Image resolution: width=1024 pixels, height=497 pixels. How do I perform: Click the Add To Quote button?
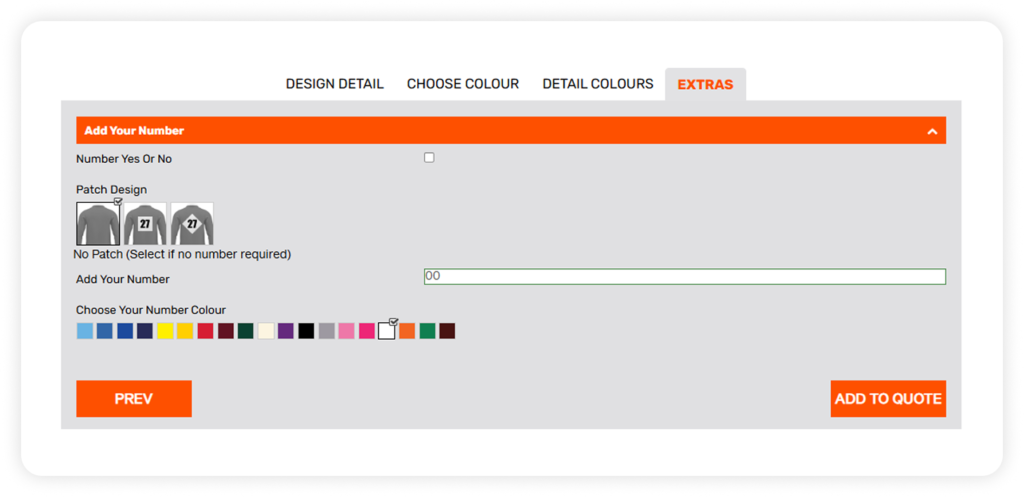tap(887, 399)
